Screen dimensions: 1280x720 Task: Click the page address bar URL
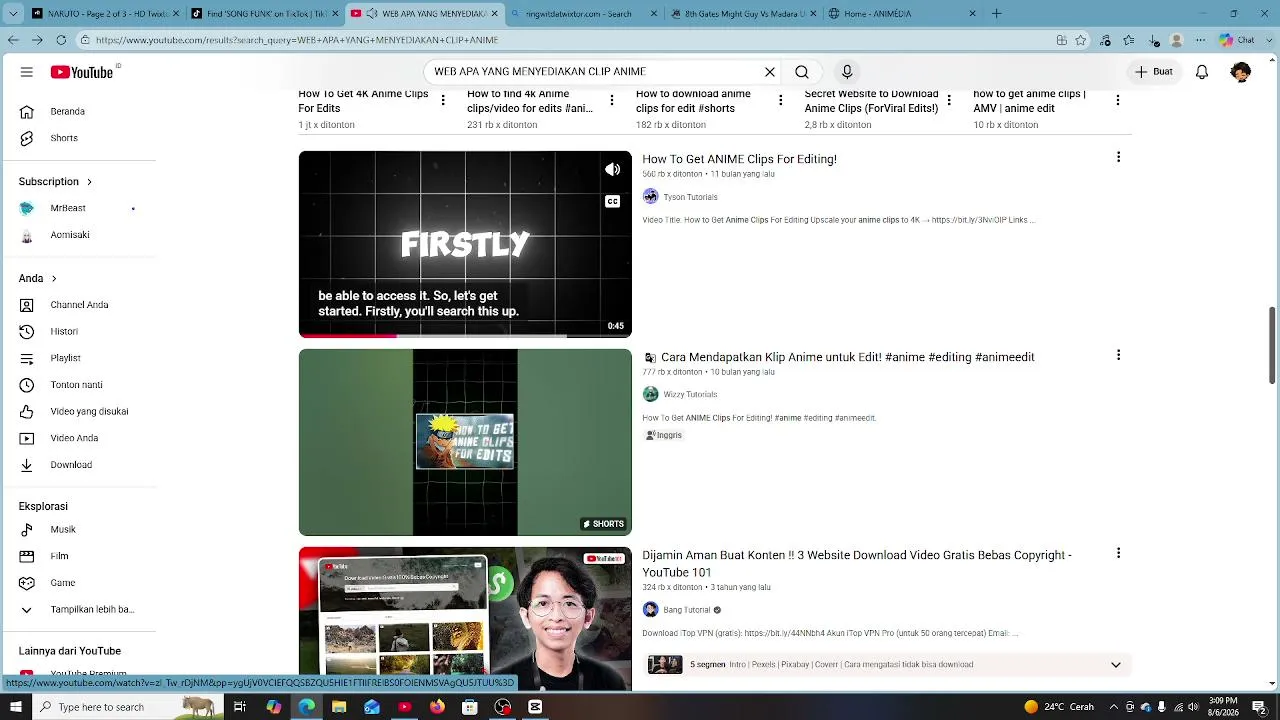(x=297, y=40)
